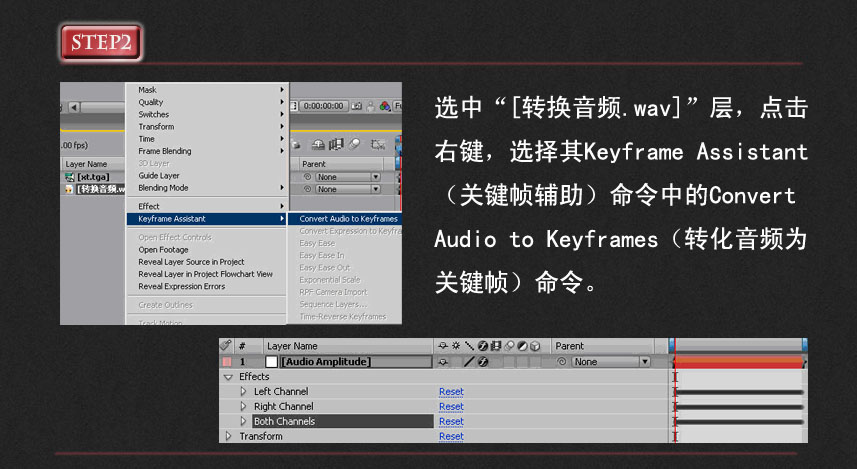Viewport: 857px width, 469px height.
Task: Click the red Audio Amplitude layer duration bar
Action: tap(739, 362)
